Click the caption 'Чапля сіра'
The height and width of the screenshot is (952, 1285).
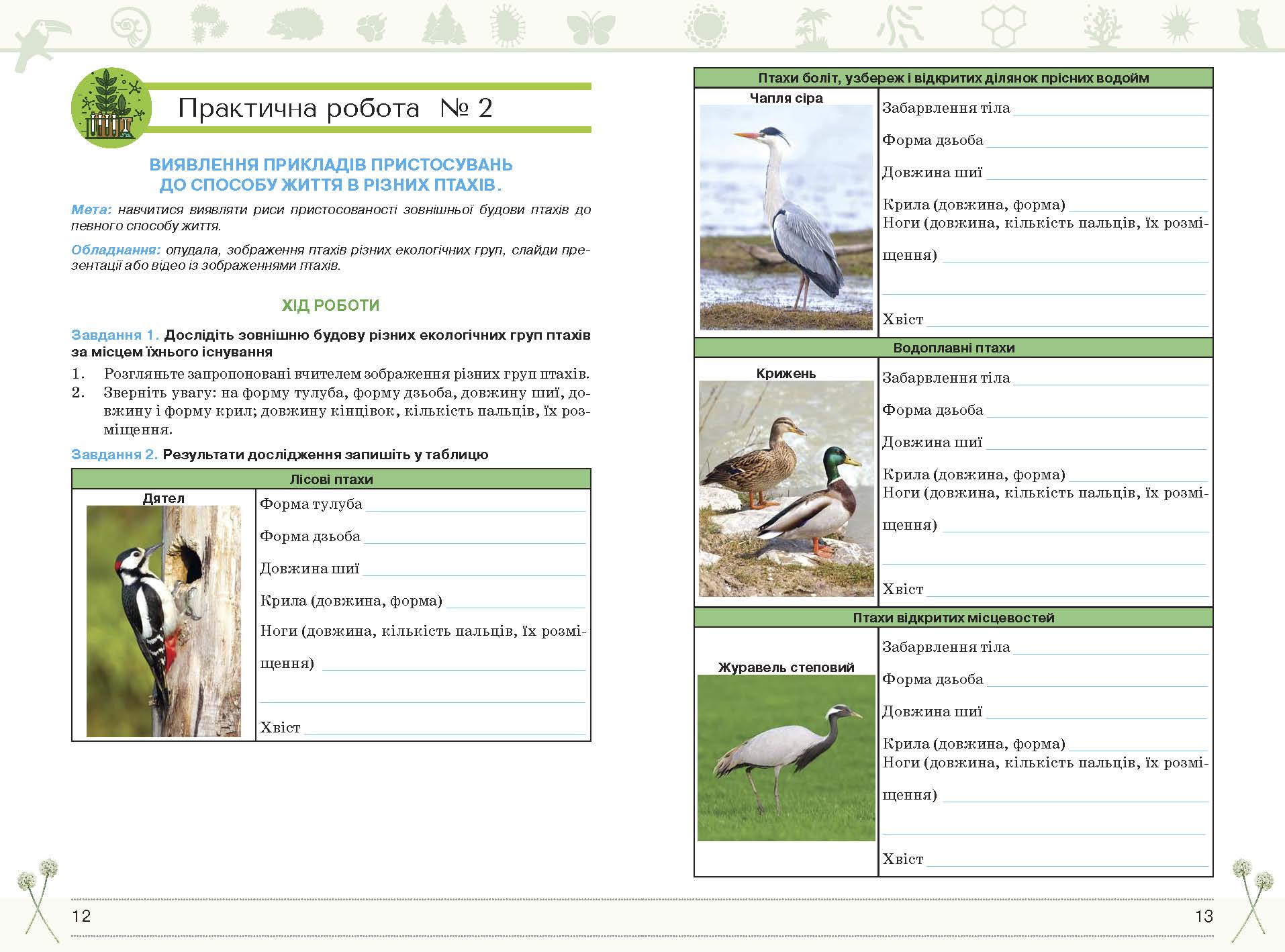[786, 98]
